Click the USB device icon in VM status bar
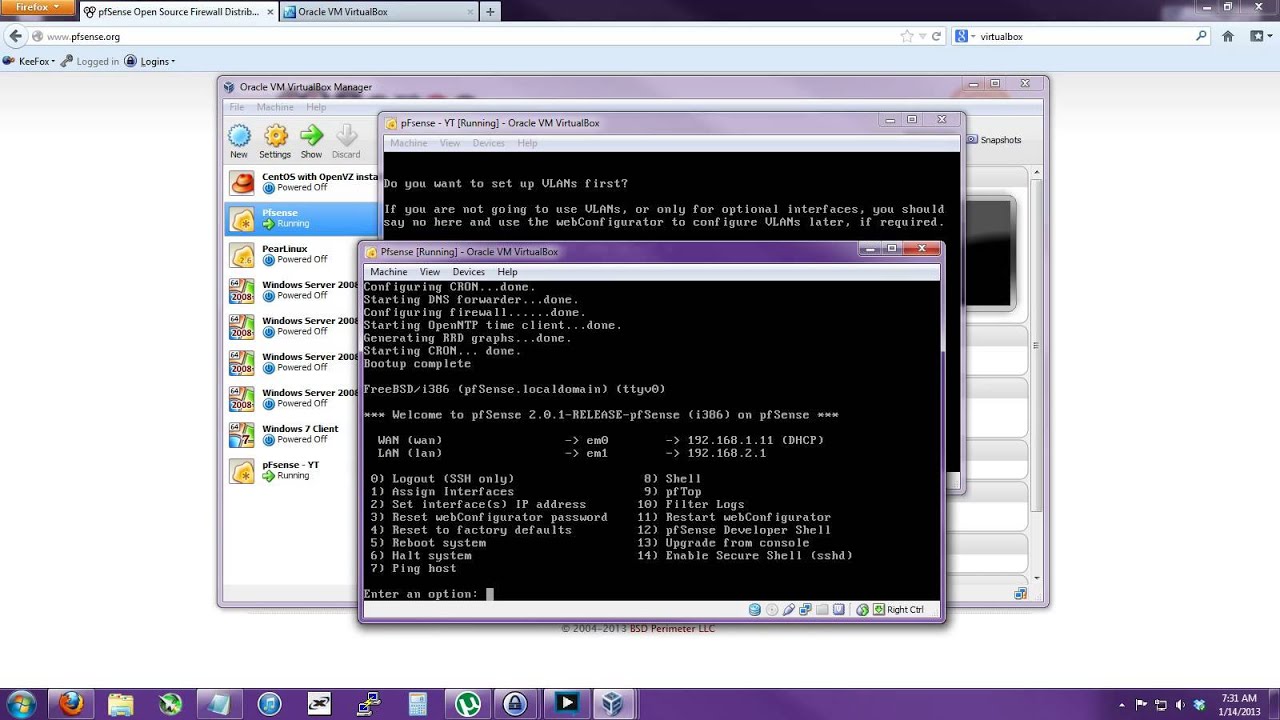The height and width of the screenshot is (720, 1280). [x=789, y=609]
